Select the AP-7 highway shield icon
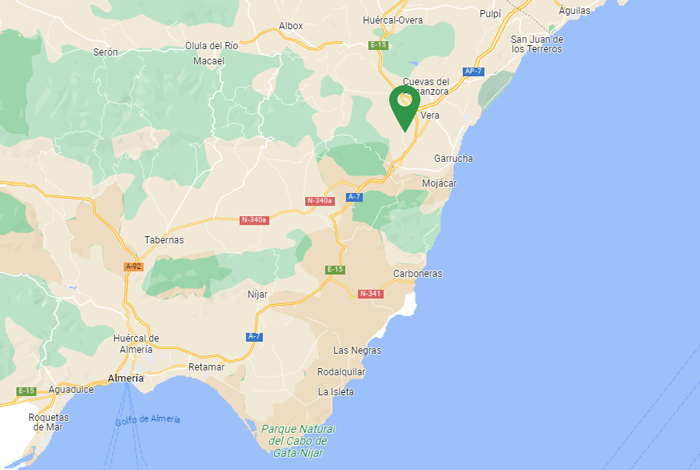The image size is (700, 470). (x=473, y=71)
